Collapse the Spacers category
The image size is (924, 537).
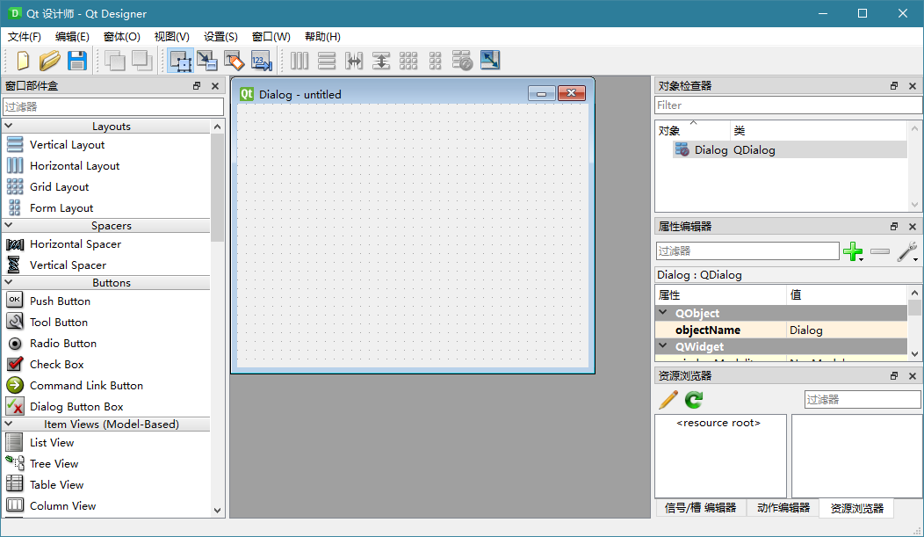pos(9,225)
